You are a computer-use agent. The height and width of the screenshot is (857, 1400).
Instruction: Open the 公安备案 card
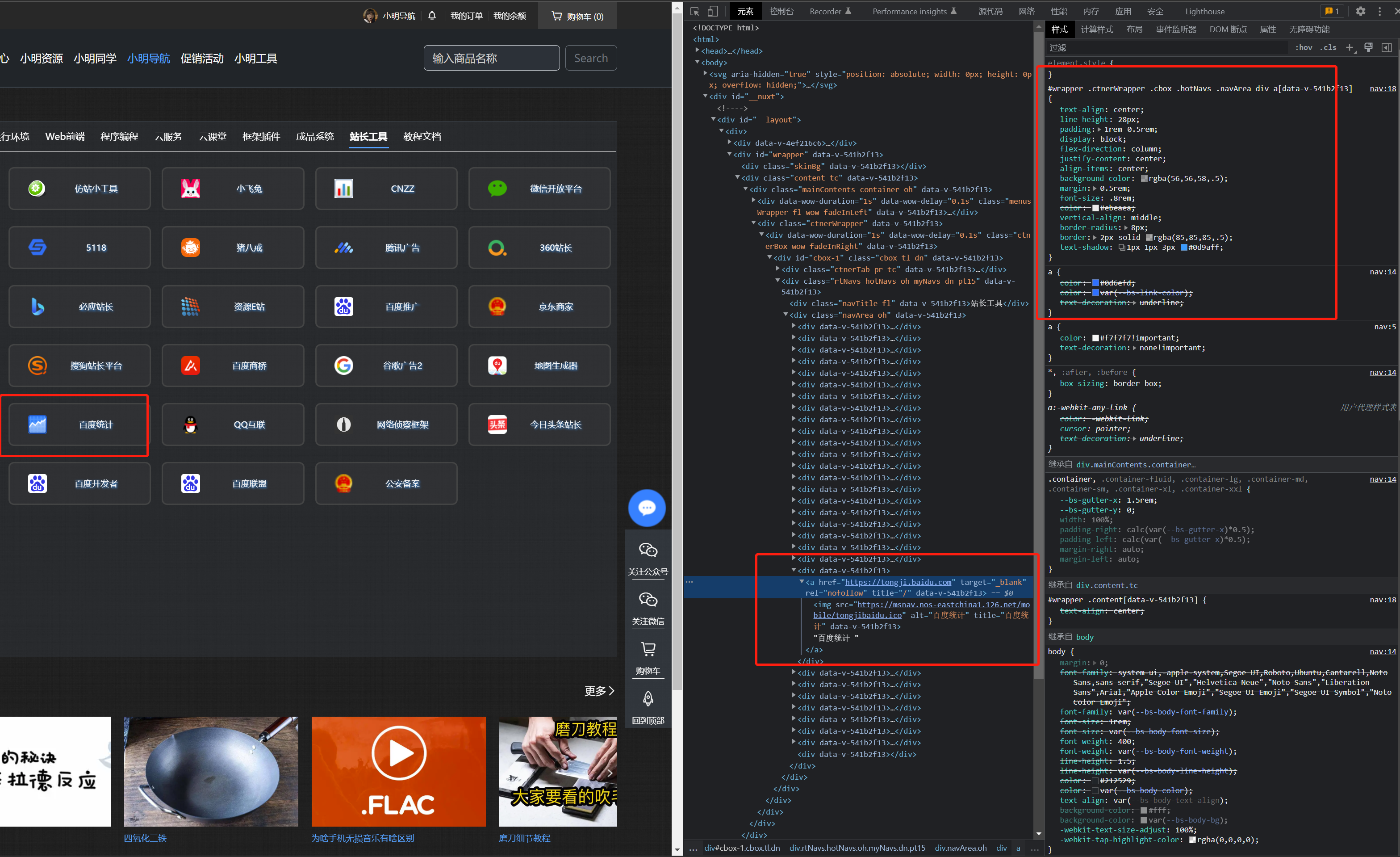click(386, 483)
